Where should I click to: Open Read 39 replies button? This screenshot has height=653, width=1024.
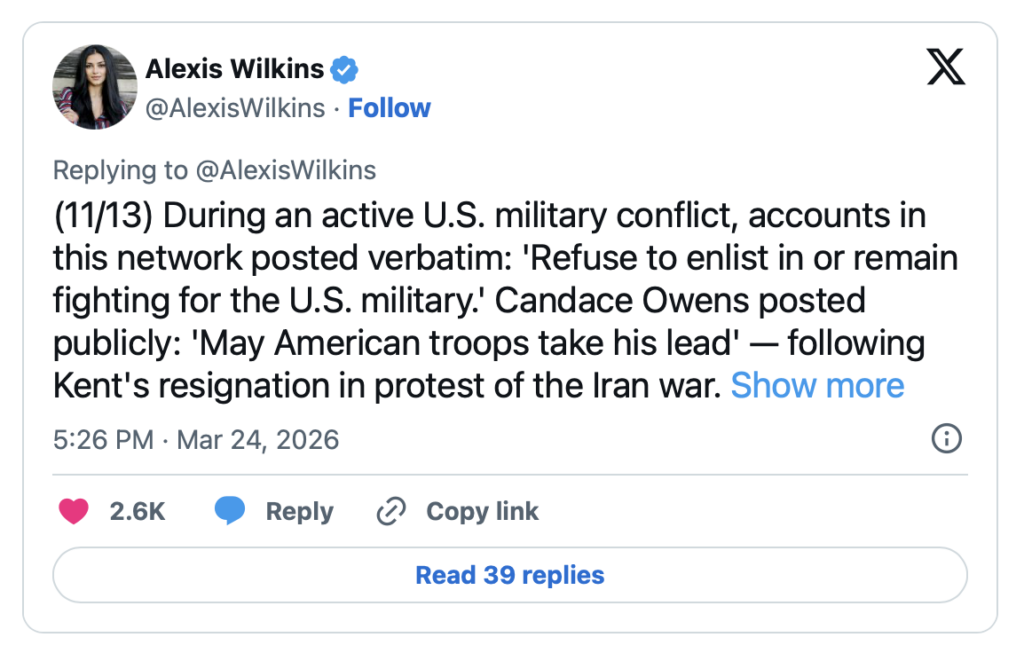(x=510, y=575)
